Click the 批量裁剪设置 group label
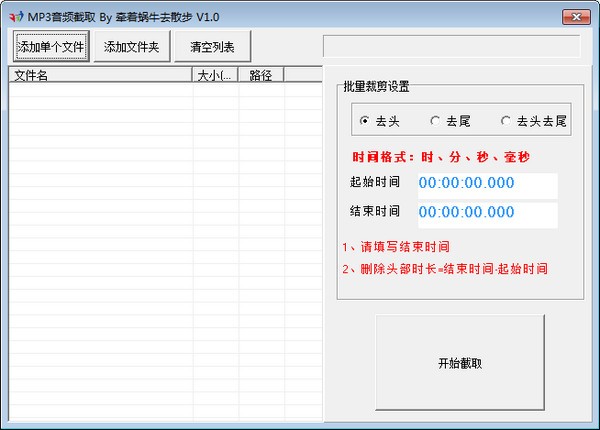This screenshot has width=600, height=430. click(x=376, y=87)
